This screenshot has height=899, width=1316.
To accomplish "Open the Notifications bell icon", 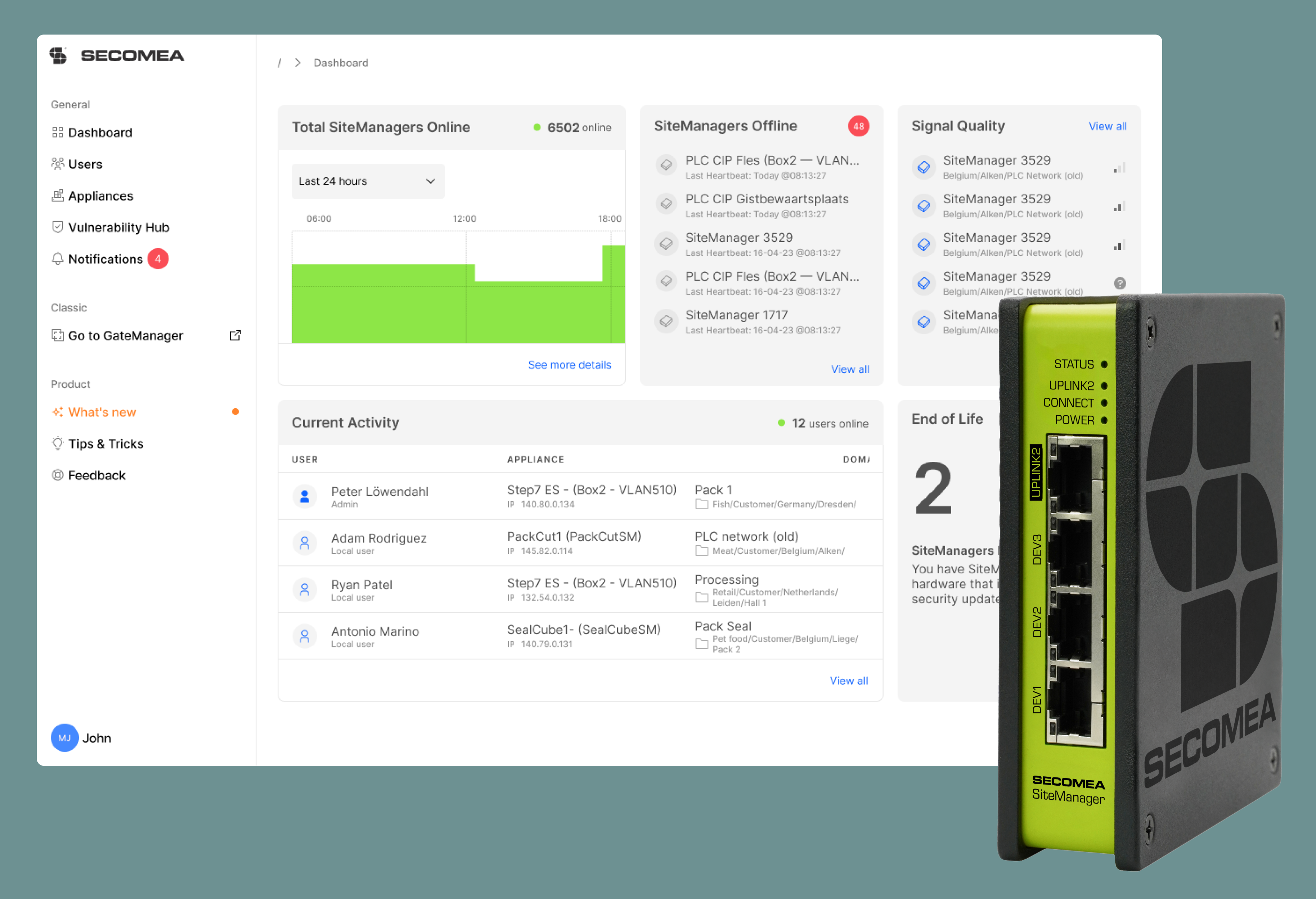I will click(x=58, y=259).
